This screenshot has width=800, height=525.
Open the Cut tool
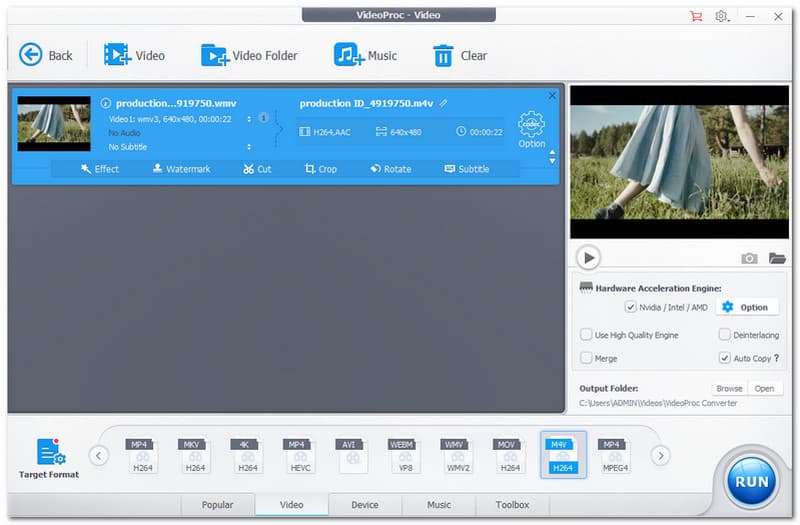pos(257,169)
